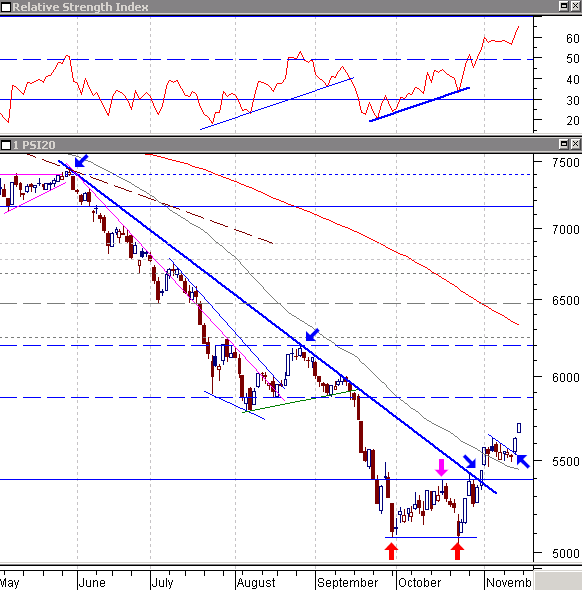Close the Relative Strength Index panel
This screenshot has width=582, height=590.
tap(576, 6)
